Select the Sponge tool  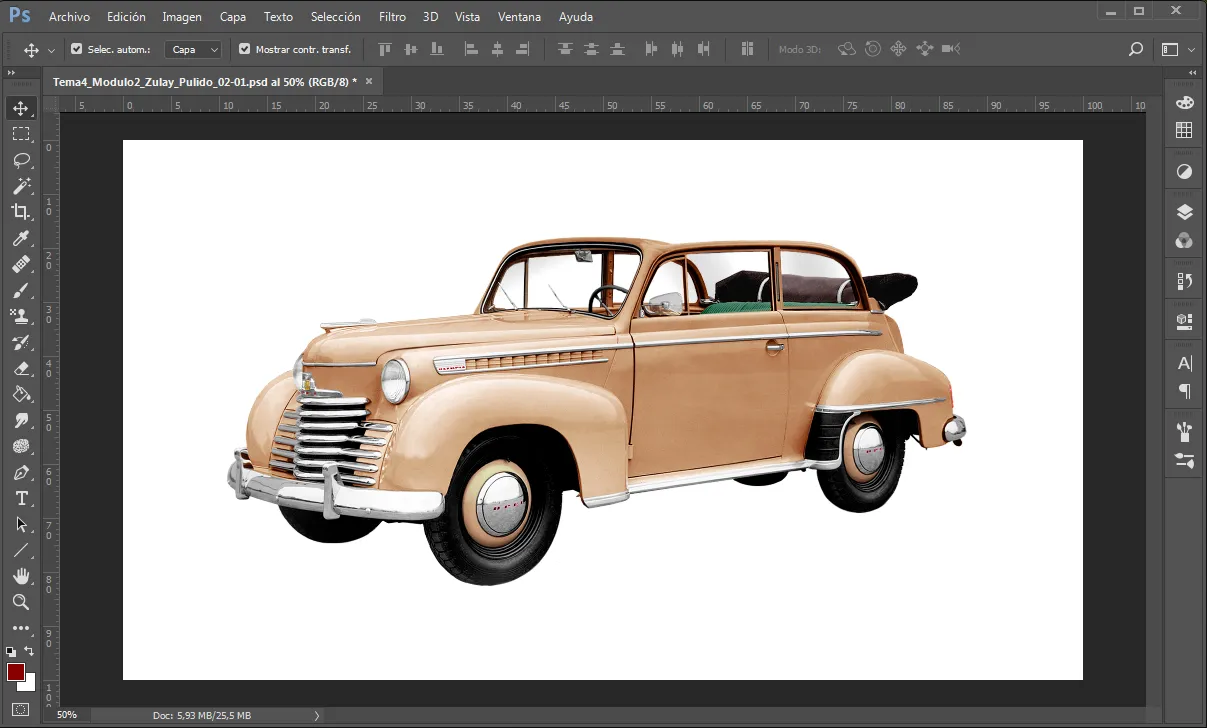point(21,446)
